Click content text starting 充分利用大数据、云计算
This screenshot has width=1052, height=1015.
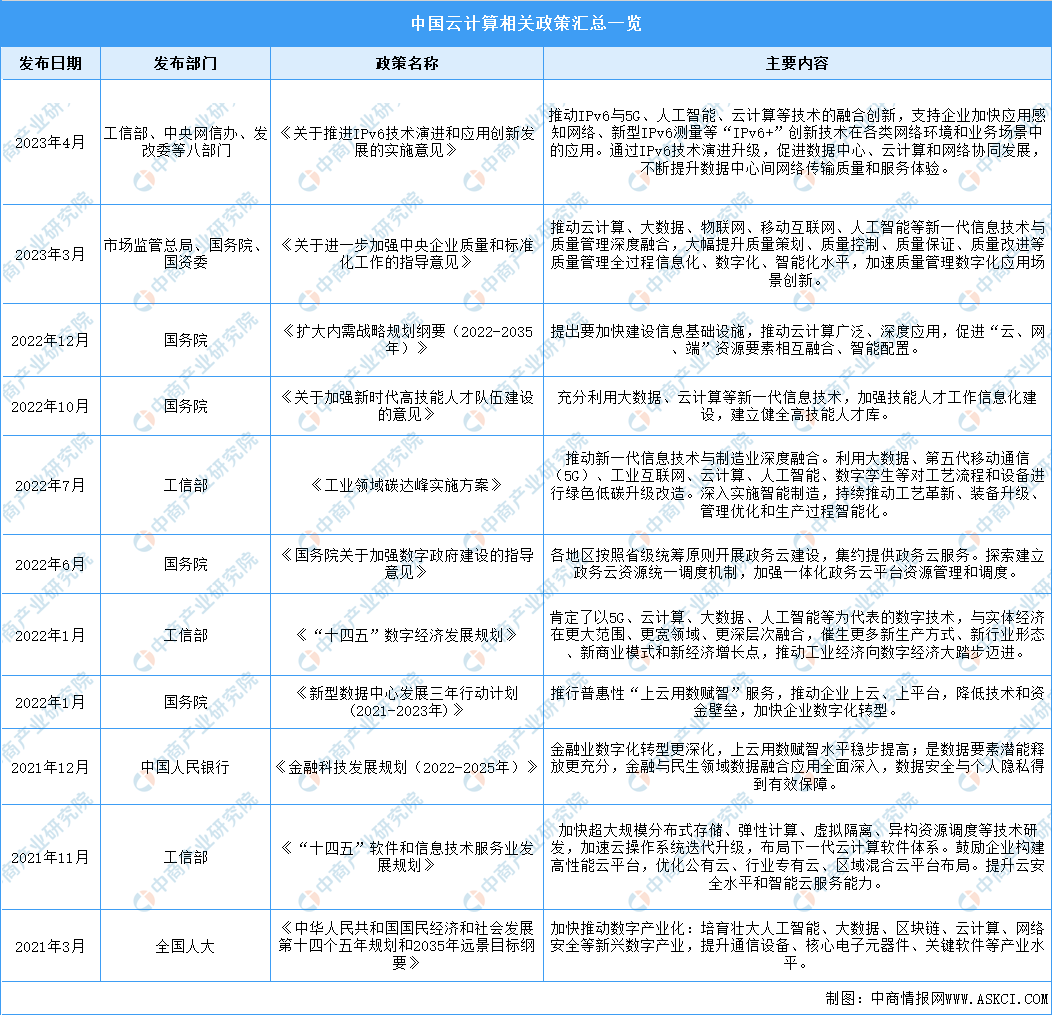pos(797,405)
